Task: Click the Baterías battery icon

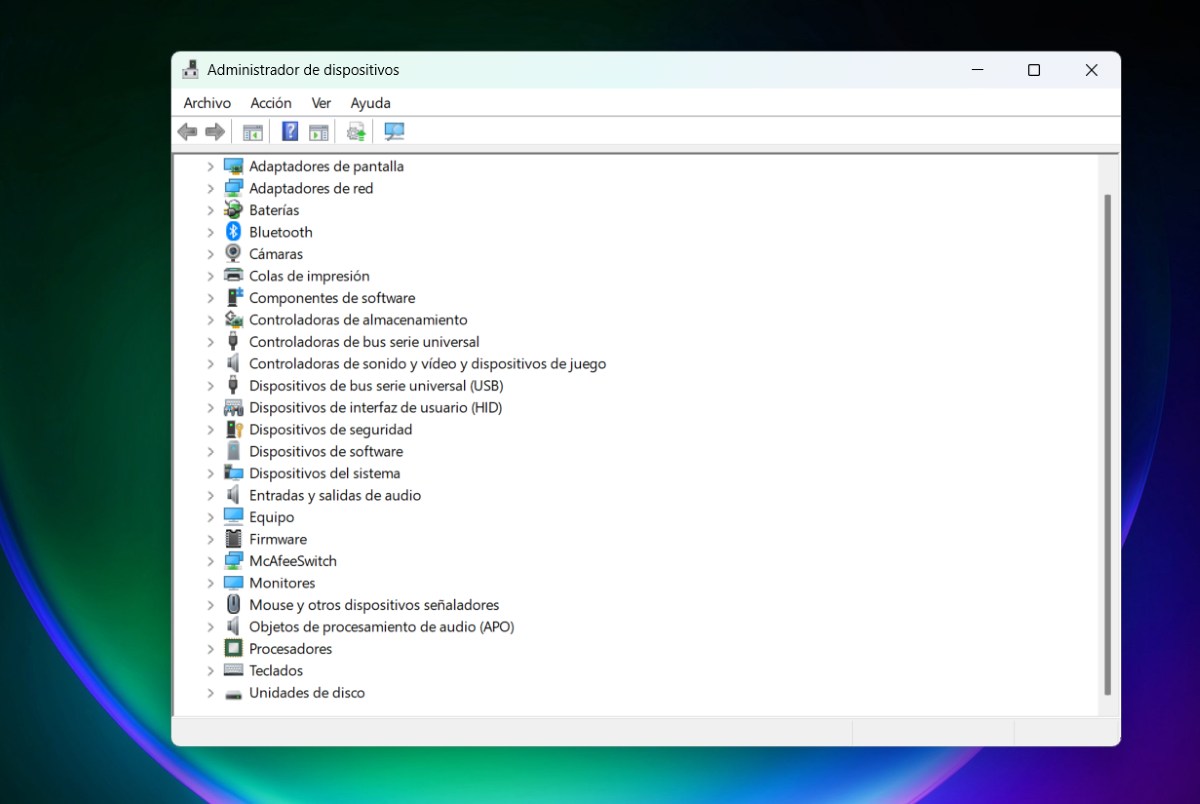Action: coord(233,210)
